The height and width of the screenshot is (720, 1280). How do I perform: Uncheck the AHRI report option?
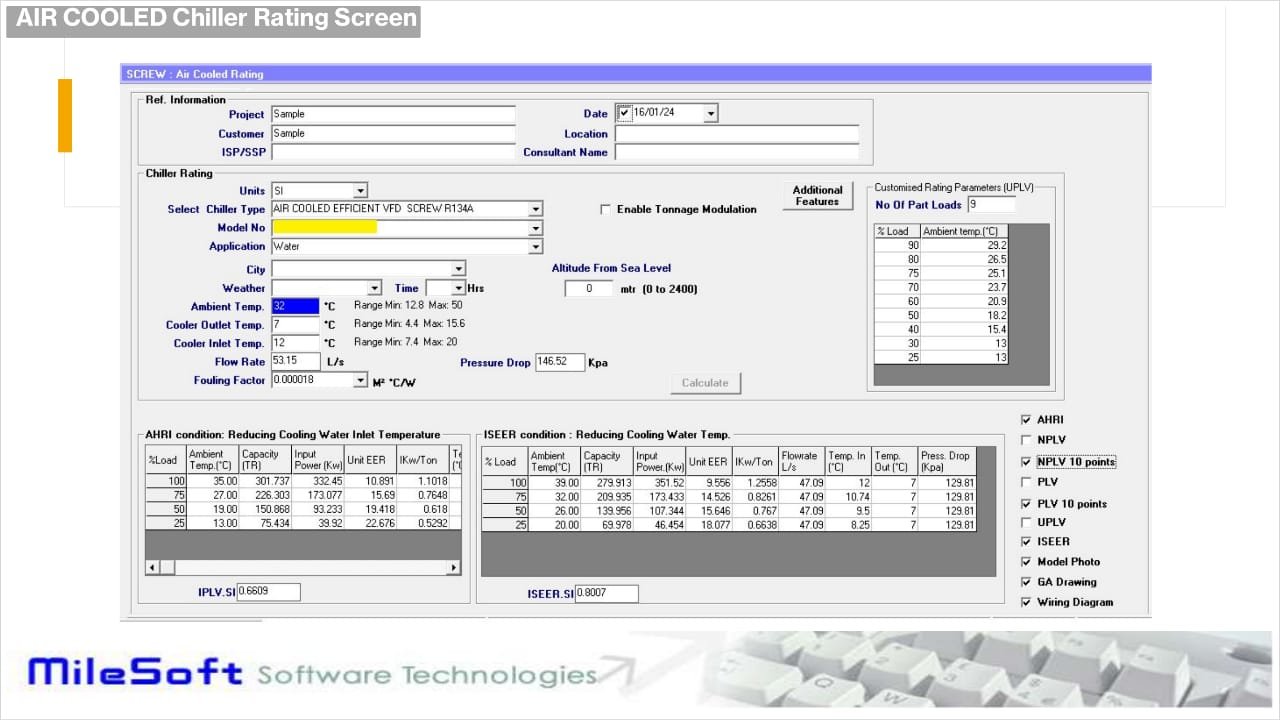(1026, 420)
